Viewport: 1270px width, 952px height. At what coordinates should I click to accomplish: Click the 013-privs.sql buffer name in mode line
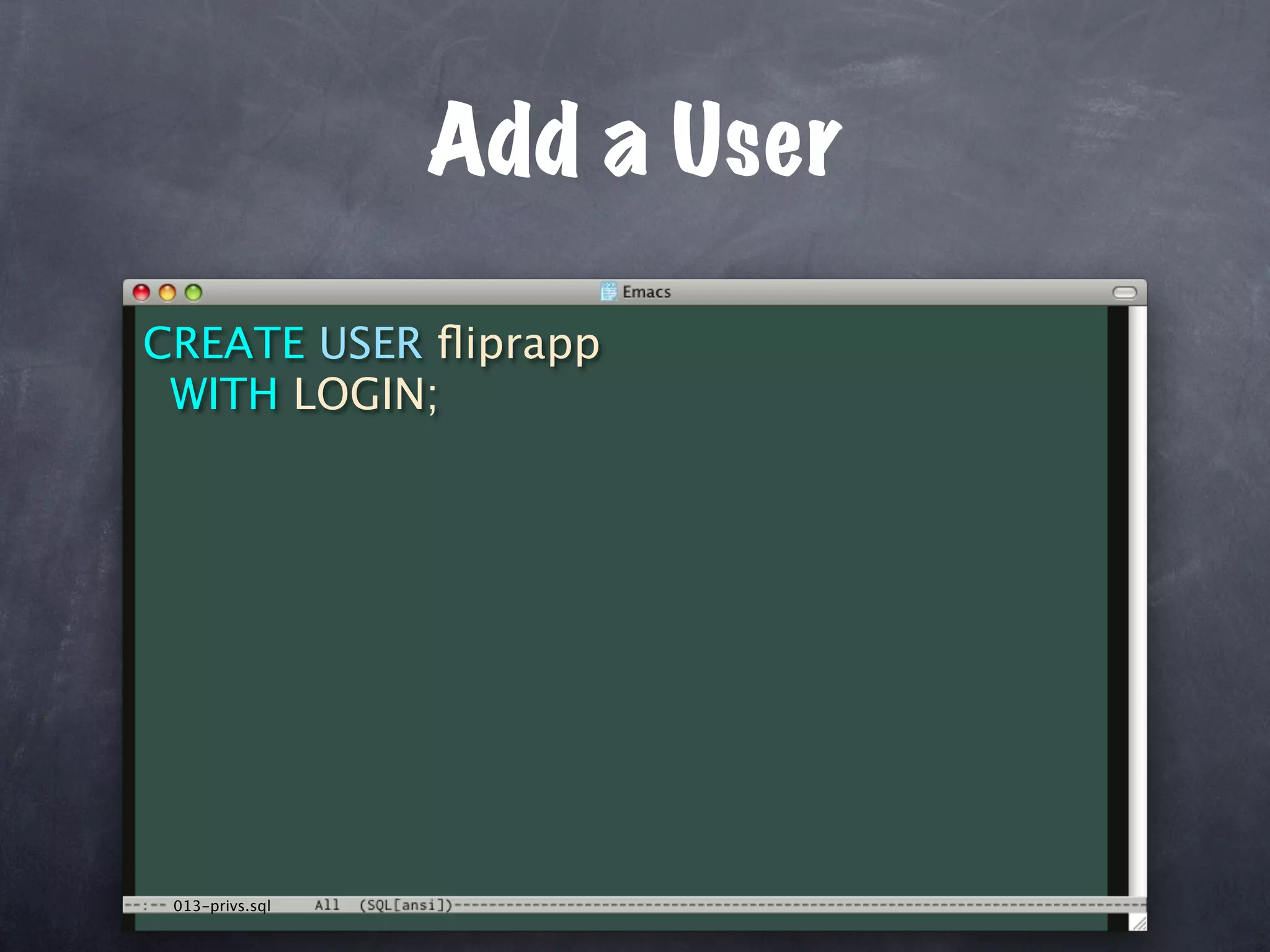pos(222,906)
